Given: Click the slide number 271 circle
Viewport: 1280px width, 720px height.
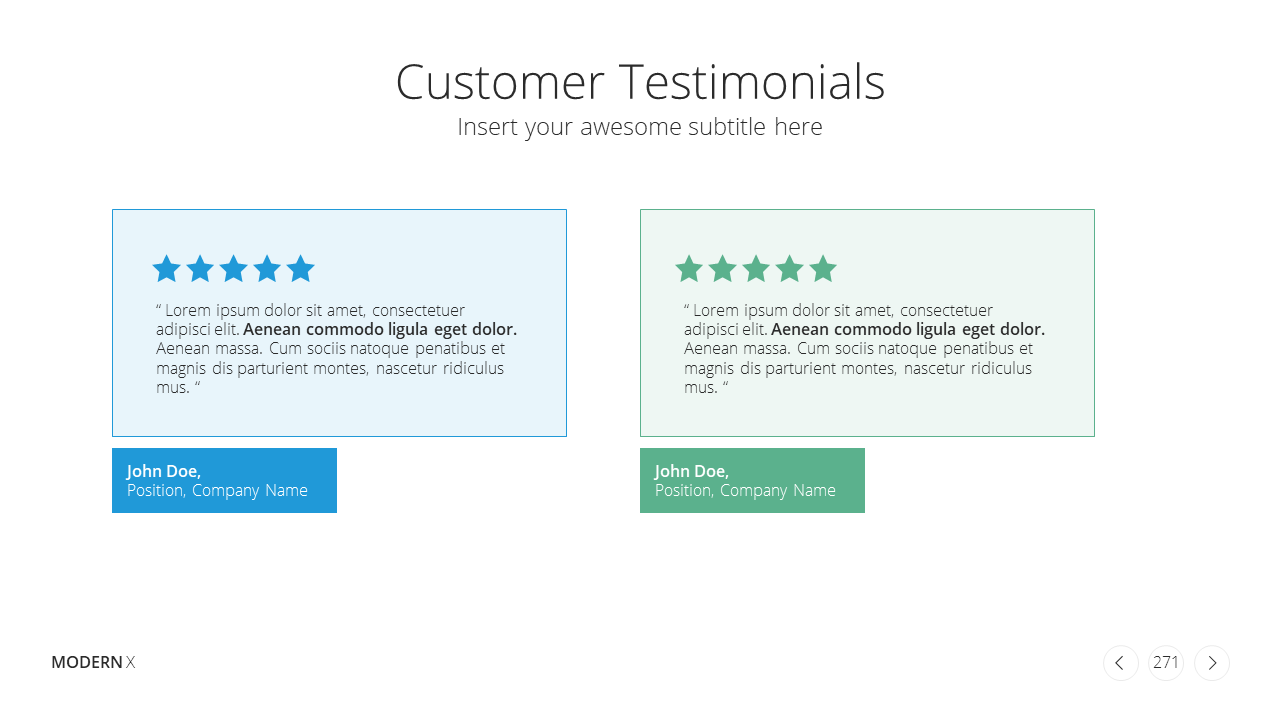Looking at the screenshot, I should pos(1166,663).
